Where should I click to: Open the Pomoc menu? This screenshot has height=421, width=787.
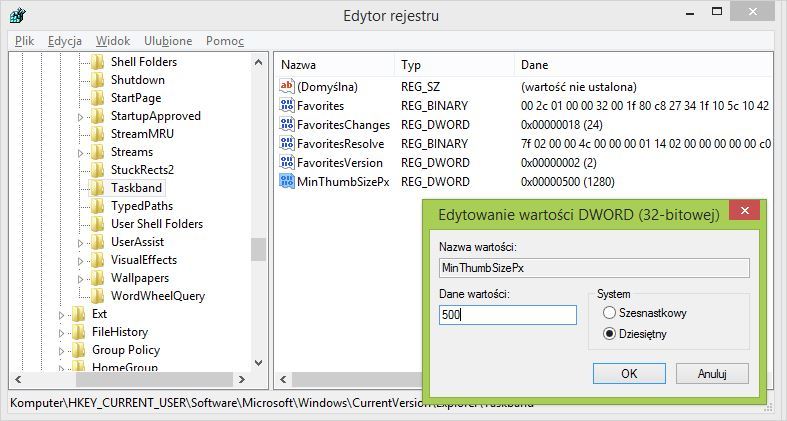click(x=225, y=41)
